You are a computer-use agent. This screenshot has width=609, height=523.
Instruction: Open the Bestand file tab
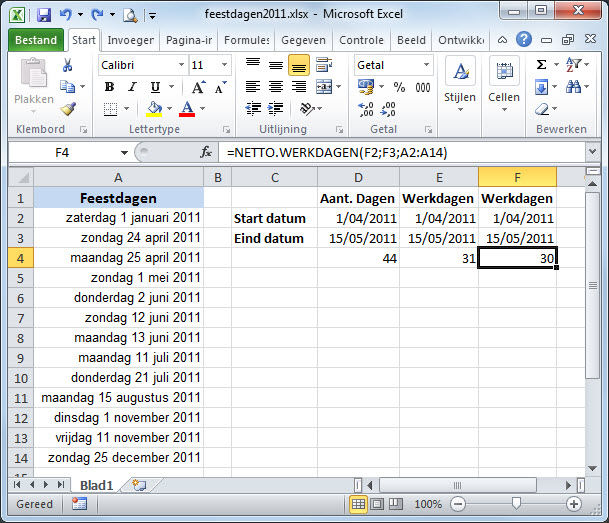(x=36, y=40)
